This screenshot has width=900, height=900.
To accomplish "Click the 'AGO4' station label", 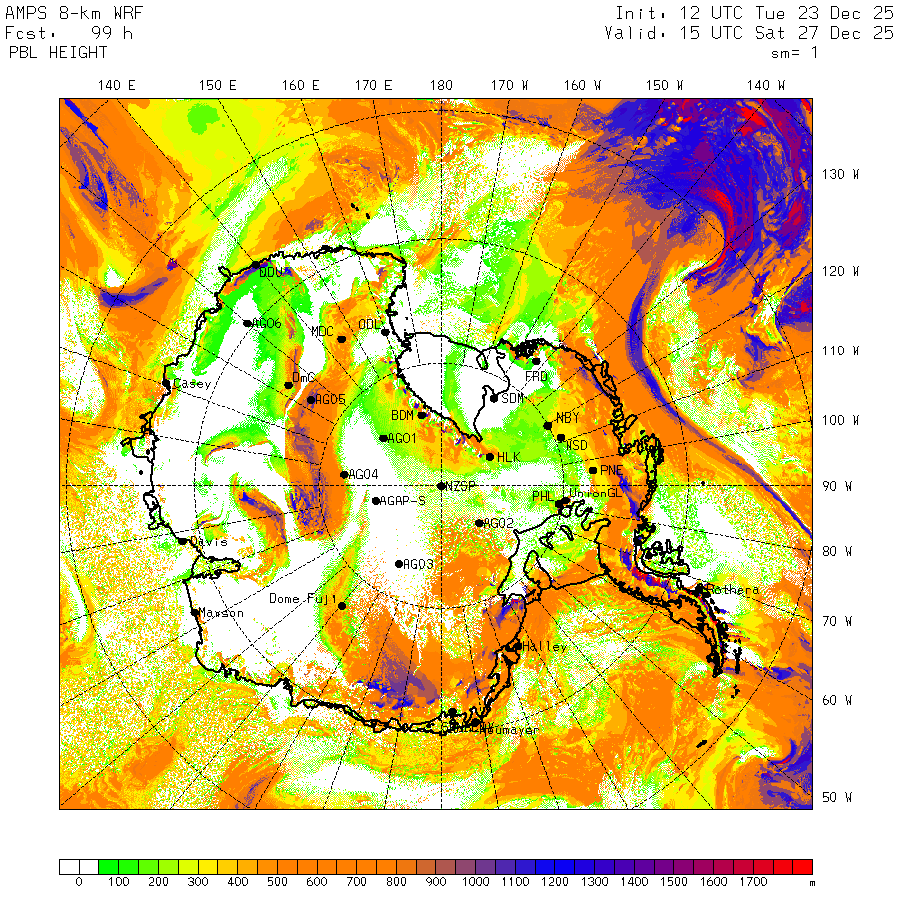I will point(363,475).
